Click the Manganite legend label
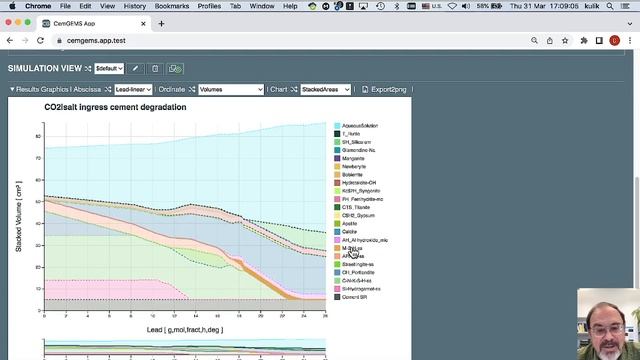Screen dimensions: 640x360 (x=353, y=158)
